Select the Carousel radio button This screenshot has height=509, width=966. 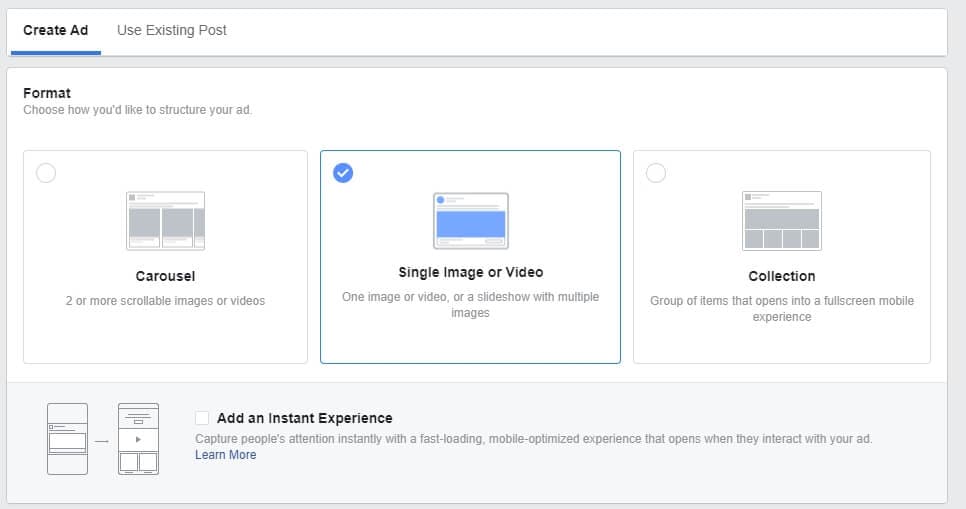[x=46, y=173]
